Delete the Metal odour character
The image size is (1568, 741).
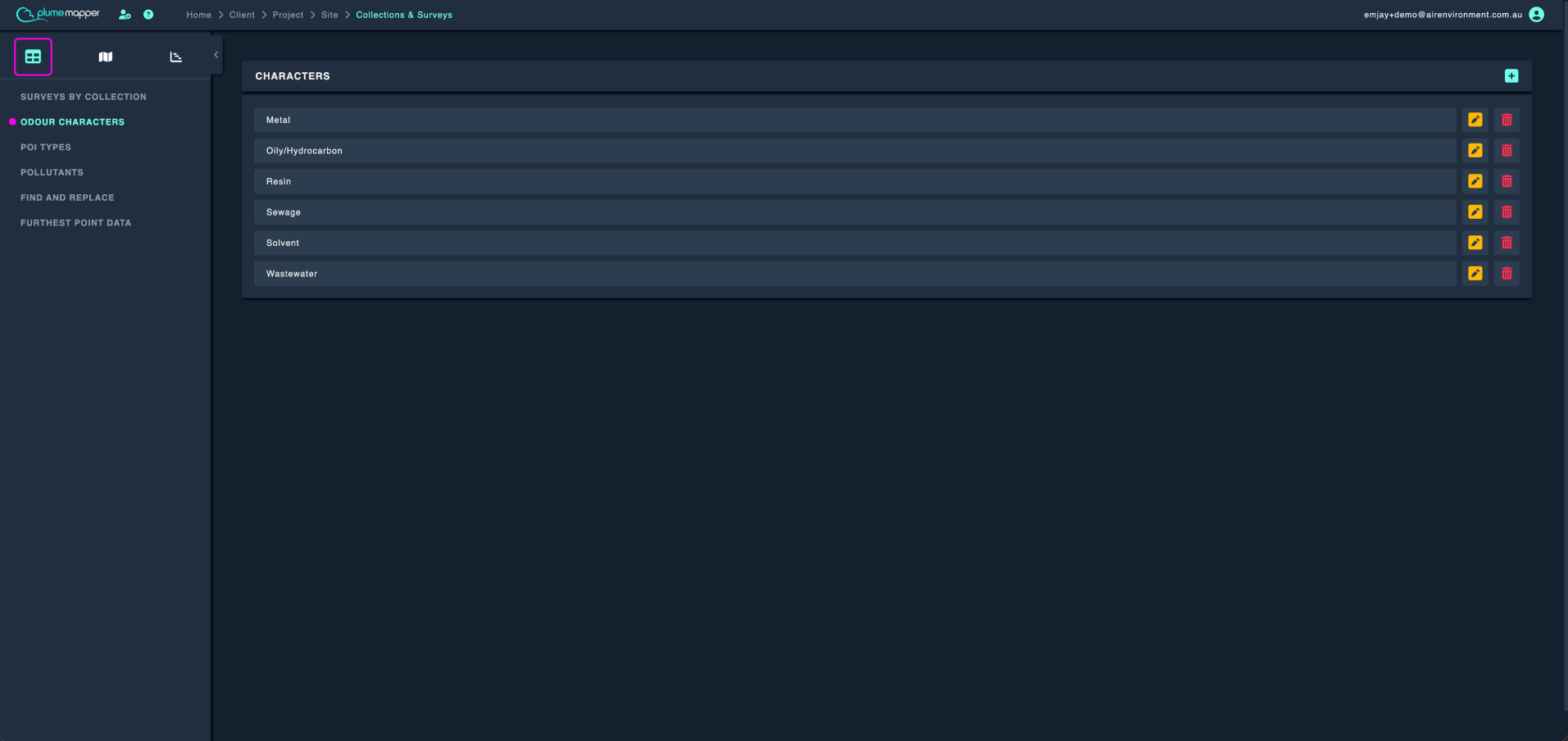click(x=1507, y=120)
